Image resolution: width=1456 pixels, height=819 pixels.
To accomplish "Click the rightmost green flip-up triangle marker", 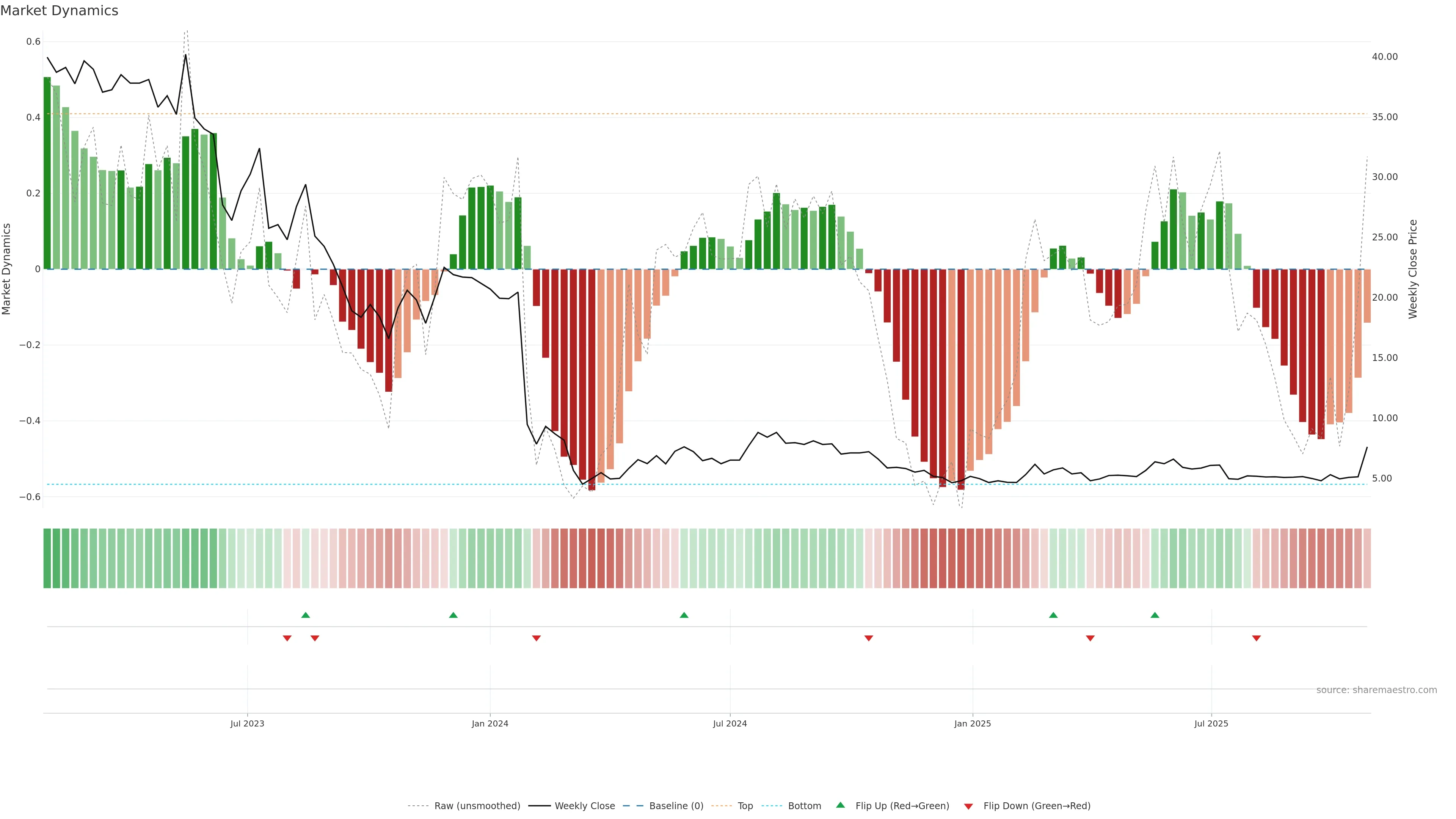I will click(x=1155, y=615).
